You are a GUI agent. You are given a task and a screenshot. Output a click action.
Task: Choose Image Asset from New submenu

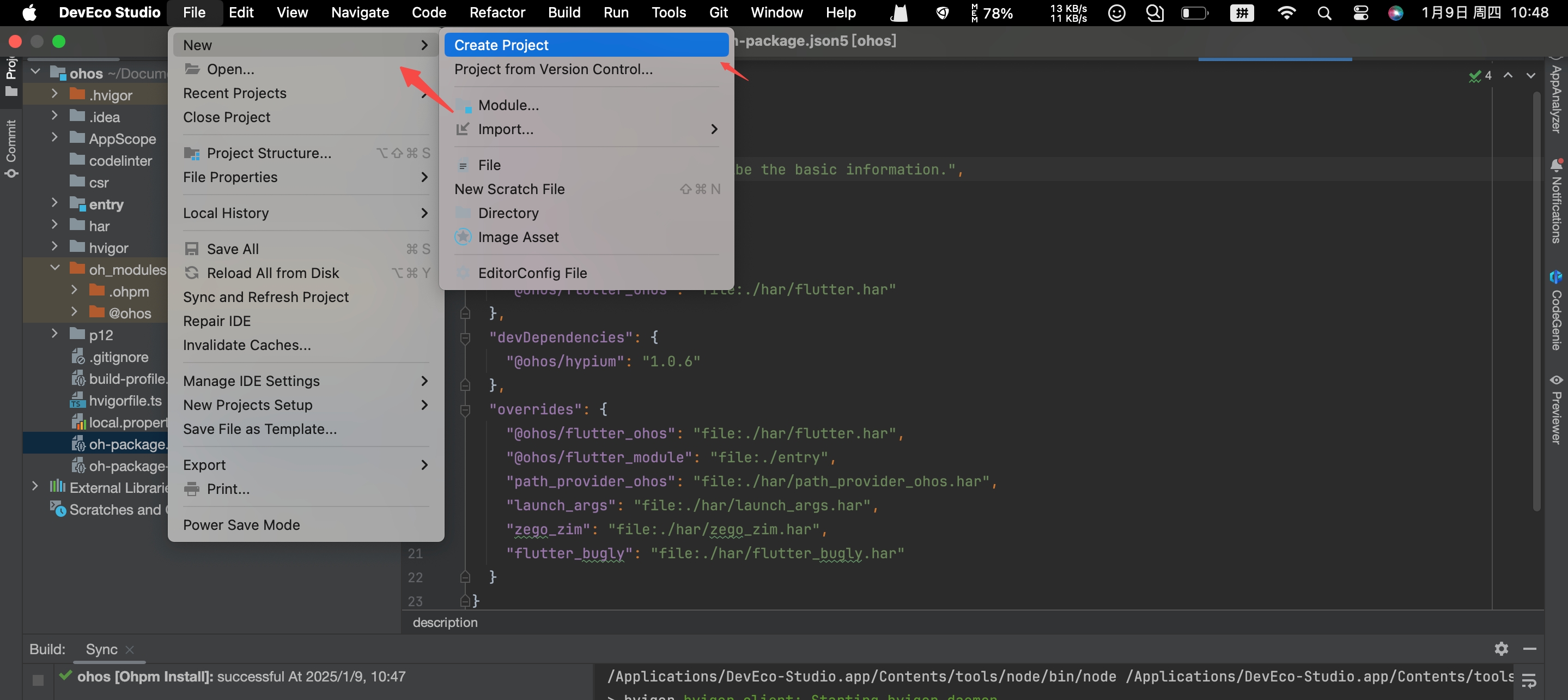click(x=587, y=237)
